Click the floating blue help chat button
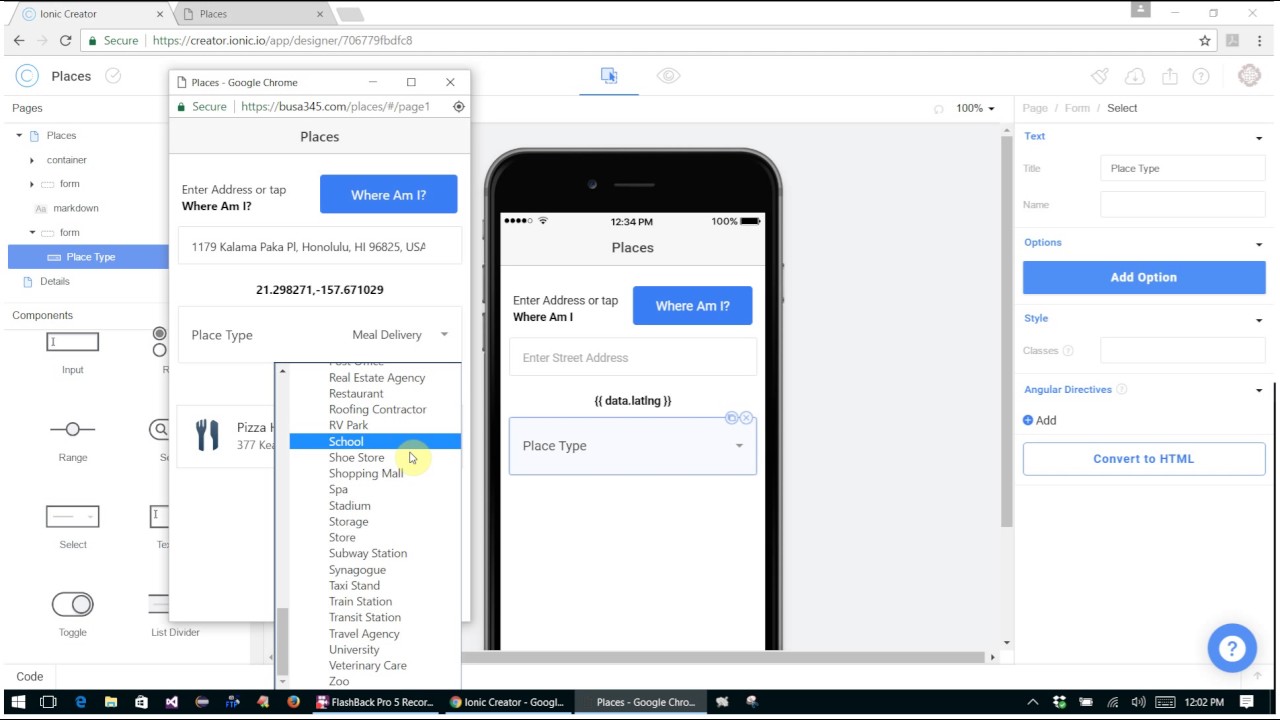The height and width of the screenshot is (720, 1280). [1232, 648]
